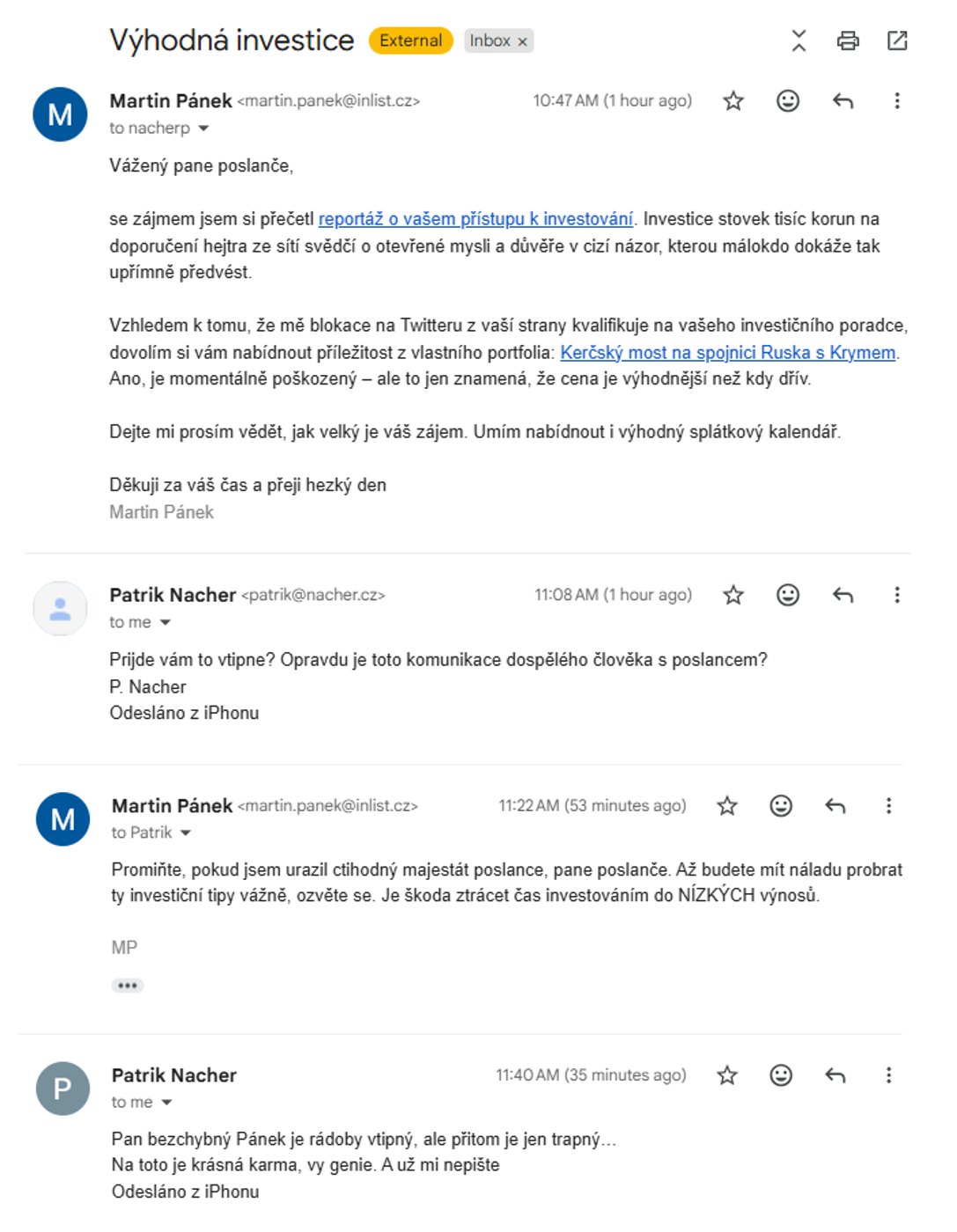957x1232 pixels.
Task: Star Patrik Nacher's 11:08 AM message
Action: point(733,596)
